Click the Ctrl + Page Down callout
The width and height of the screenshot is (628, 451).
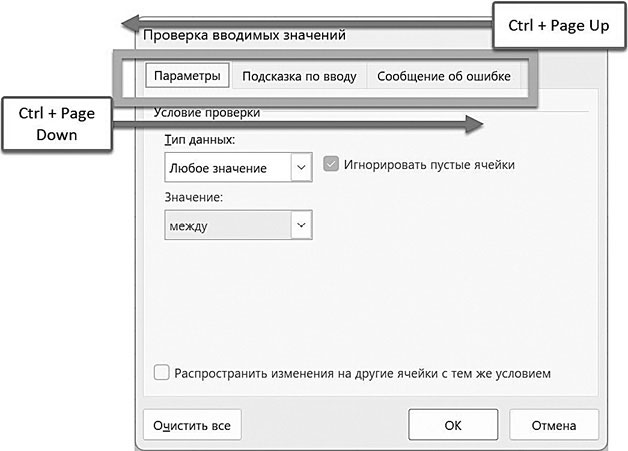click(x=56, y=124)
